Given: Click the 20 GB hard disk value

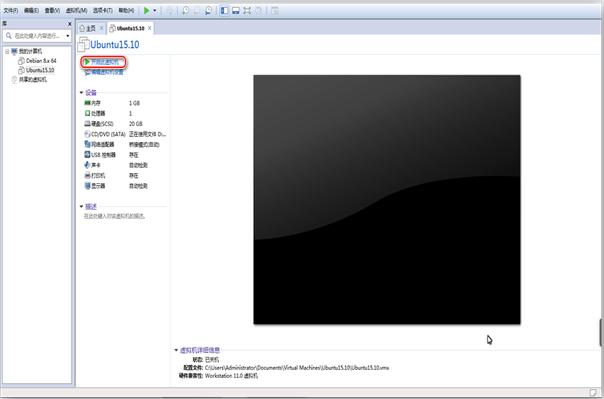Looking at the screenshot, I should coord(136,124).
